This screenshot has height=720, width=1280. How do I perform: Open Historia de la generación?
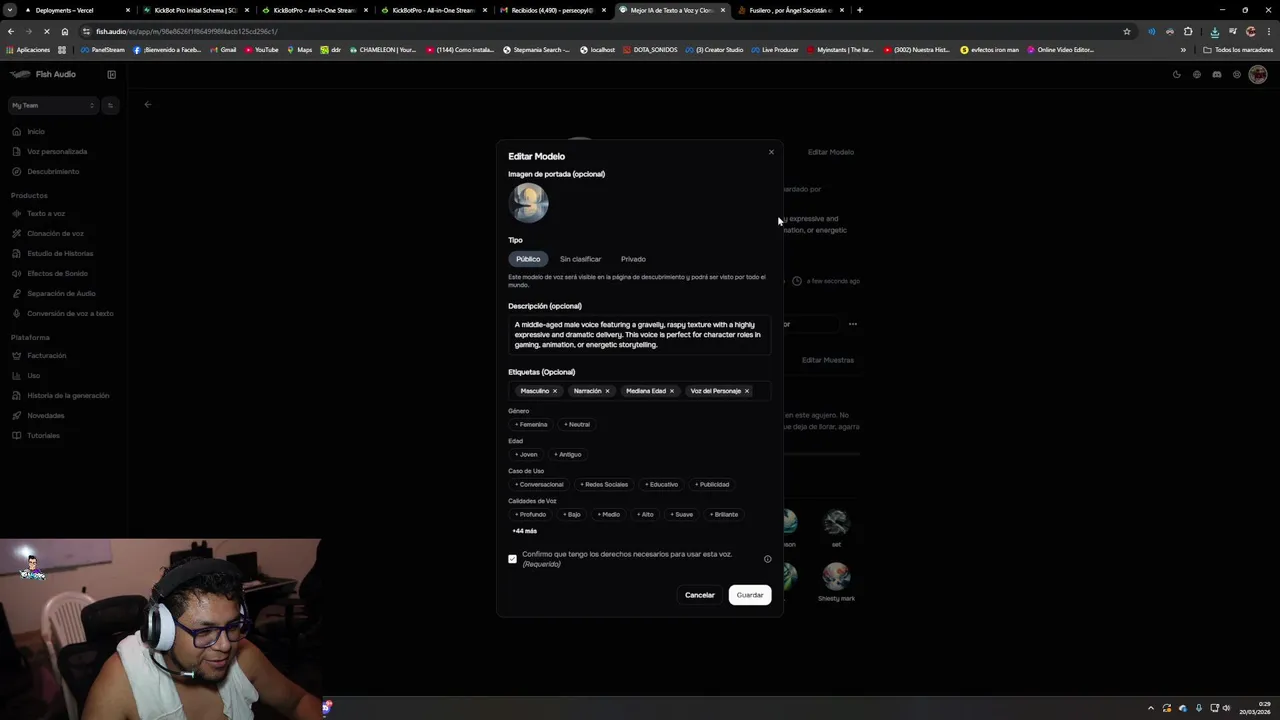68,395
